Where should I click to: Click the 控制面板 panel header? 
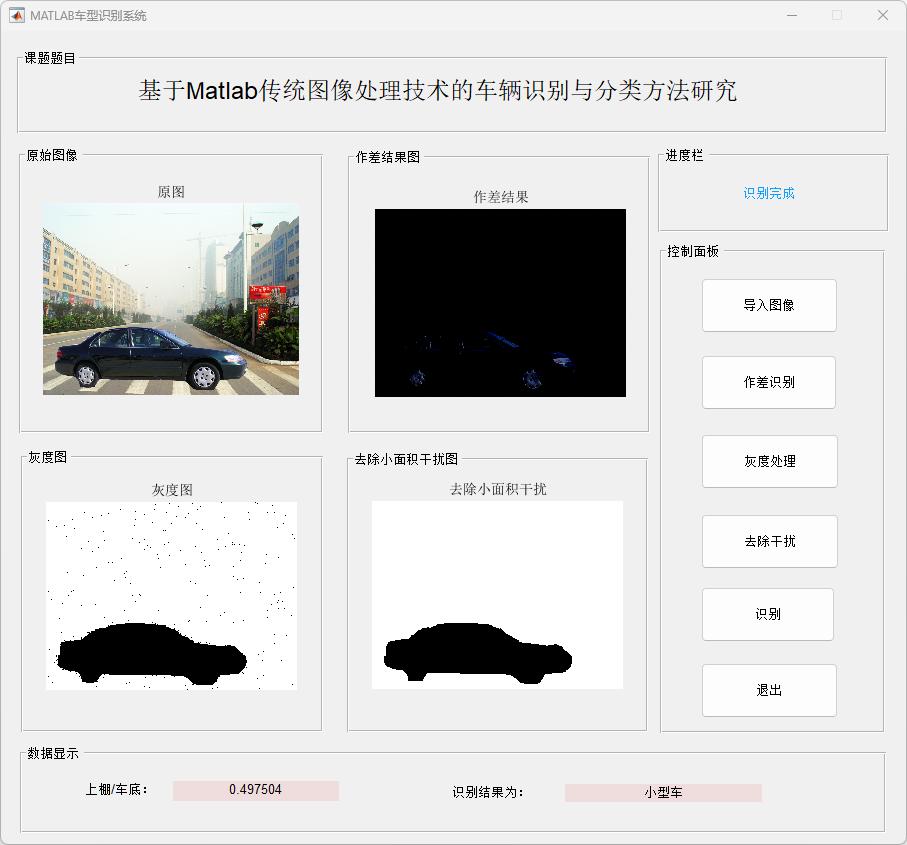point(693,251)
